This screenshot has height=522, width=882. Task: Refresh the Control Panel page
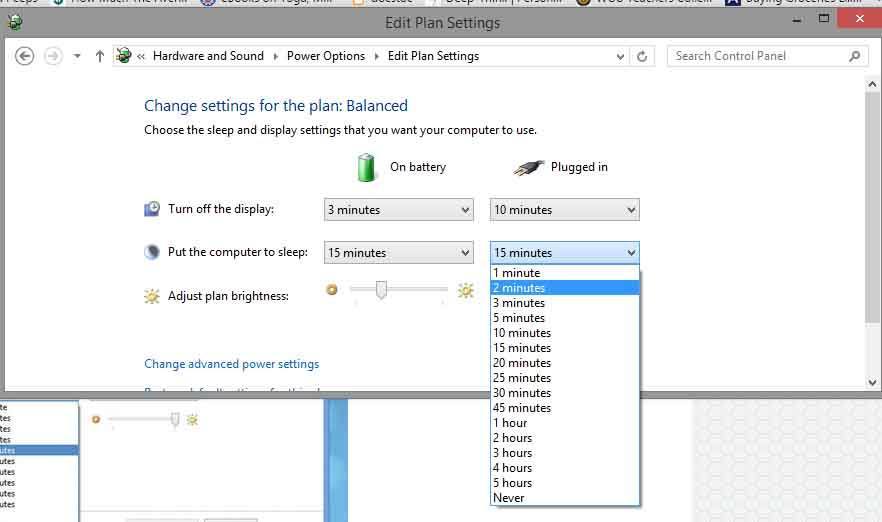coord(642,56)
